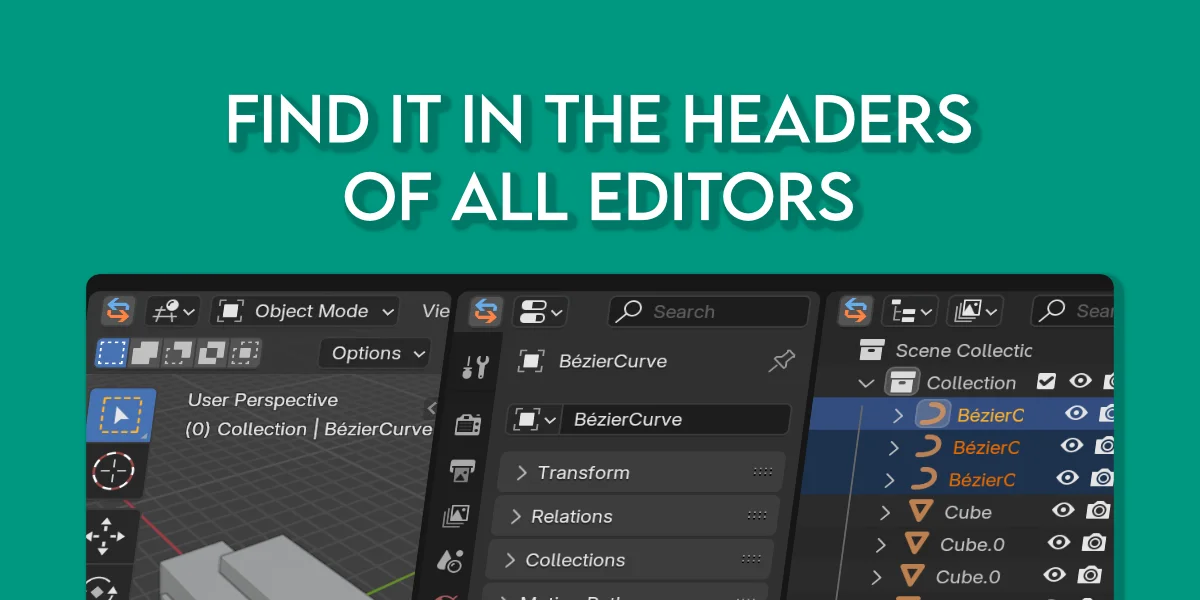Pin the BézierCurve properties
The image size is (1200, 600).
coord(782,361)
